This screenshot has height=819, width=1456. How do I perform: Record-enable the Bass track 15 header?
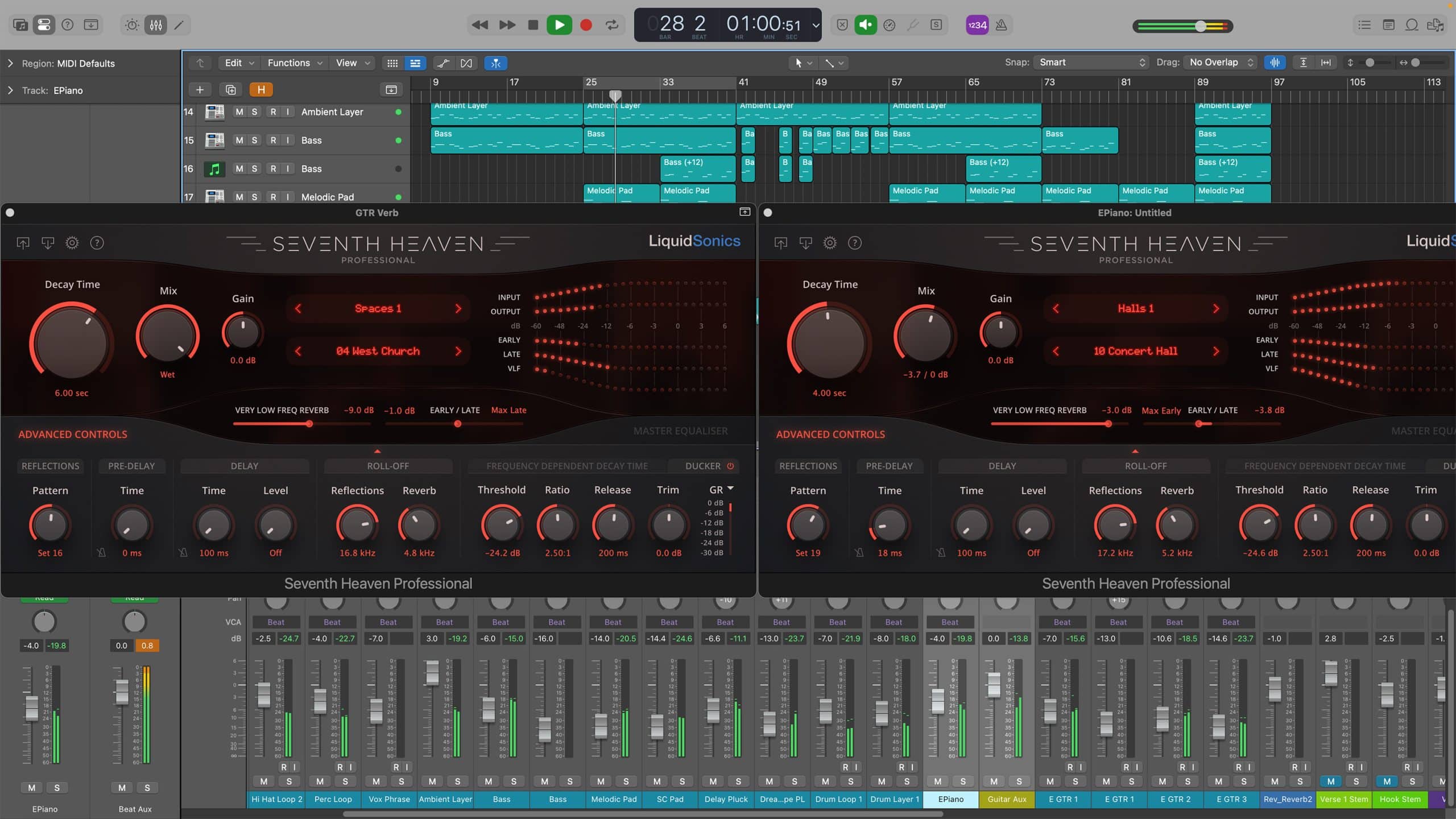click(x=273, y=140)
